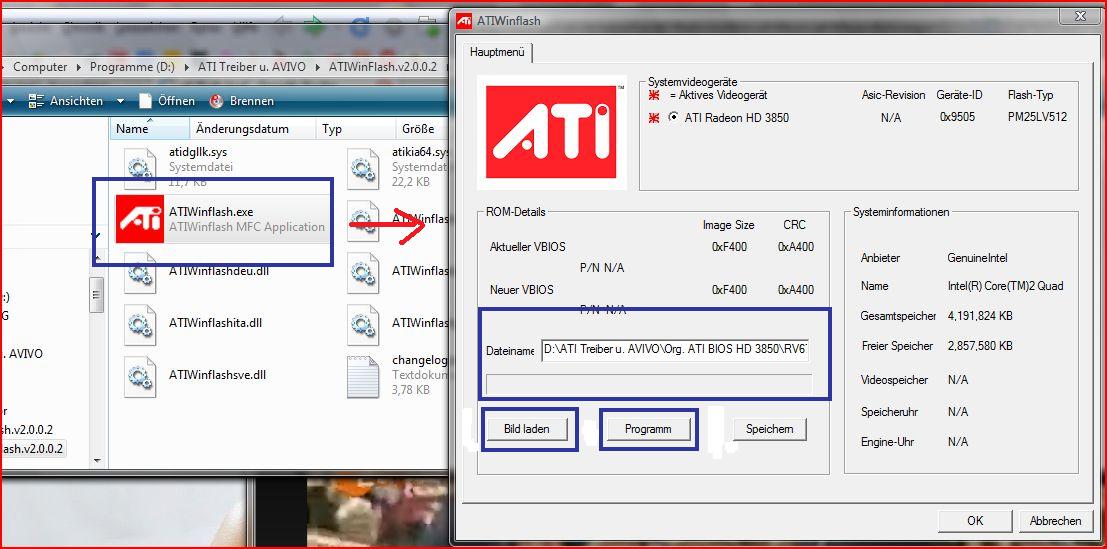Click the Brennen label in Explorer toolbar
The height and width of the screenshot is (549, 1107).
251,101
